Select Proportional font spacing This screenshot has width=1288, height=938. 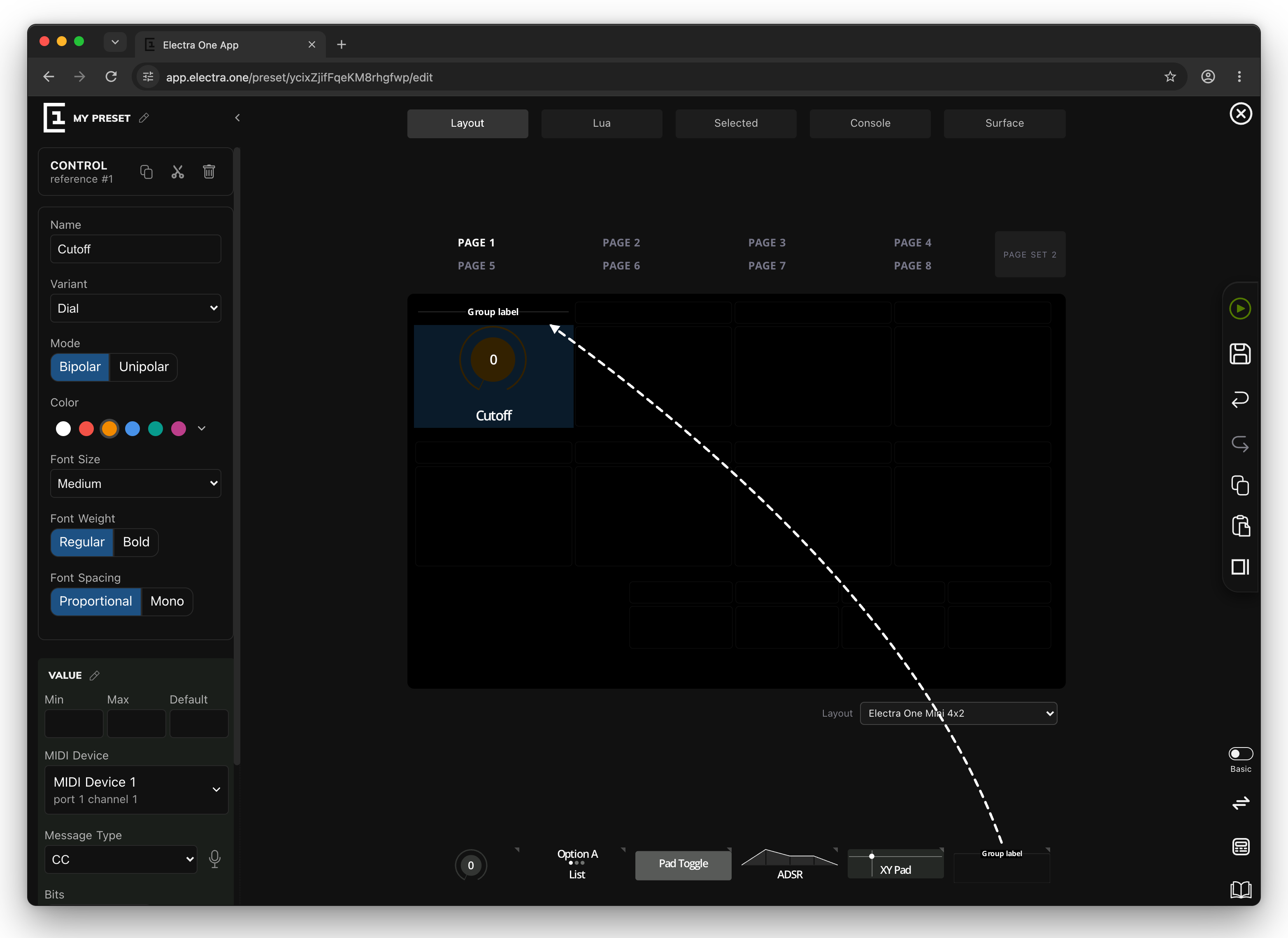95,601
